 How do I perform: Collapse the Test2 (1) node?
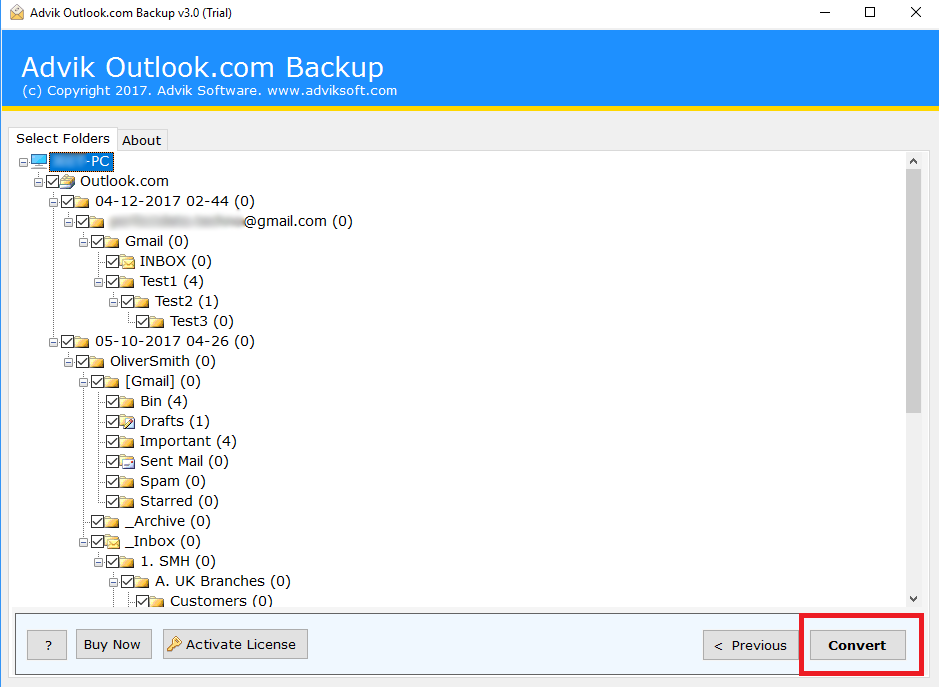(x=113, y=302)
